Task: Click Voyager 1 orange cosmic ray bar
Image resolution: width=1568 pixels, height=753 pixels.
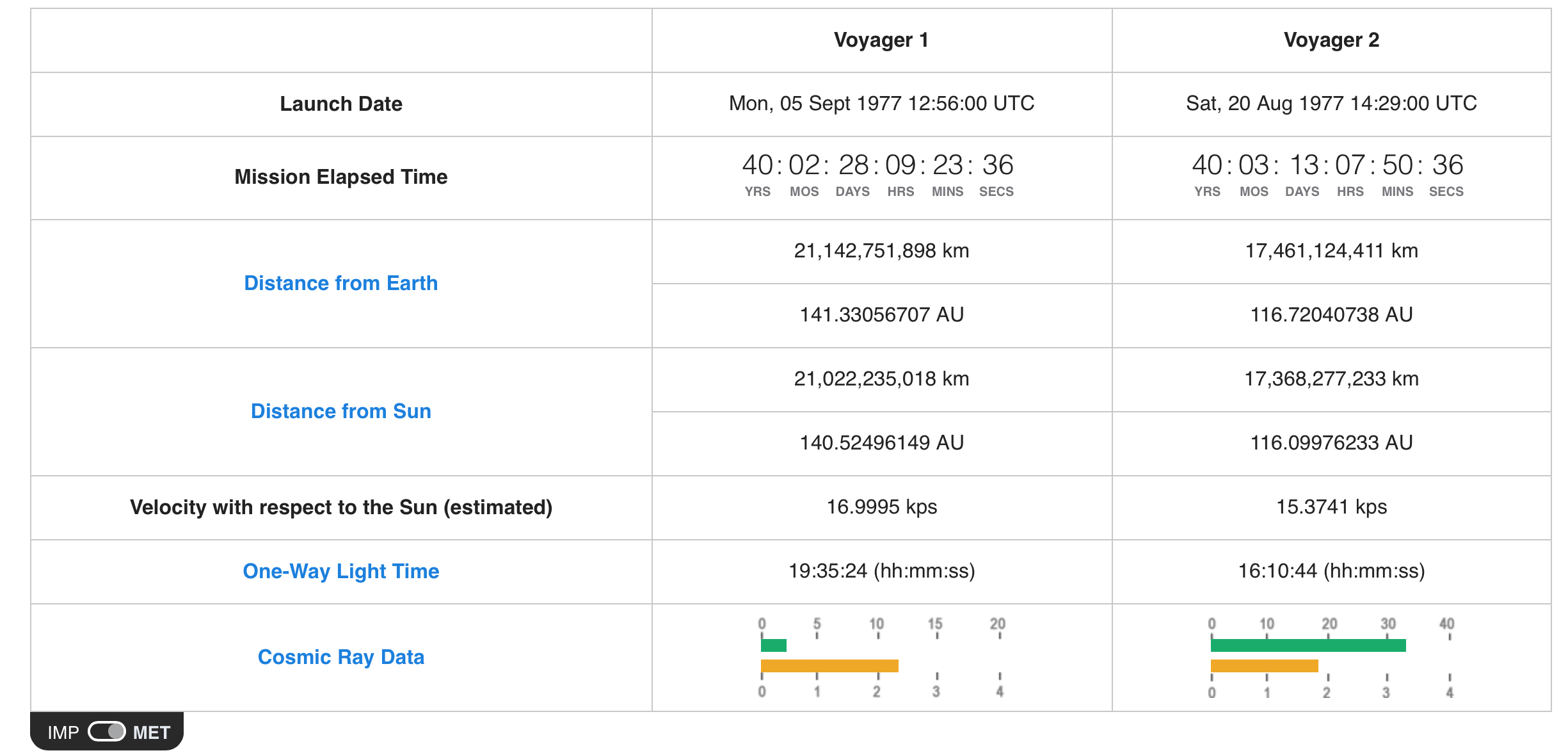Action: point(829,666)
